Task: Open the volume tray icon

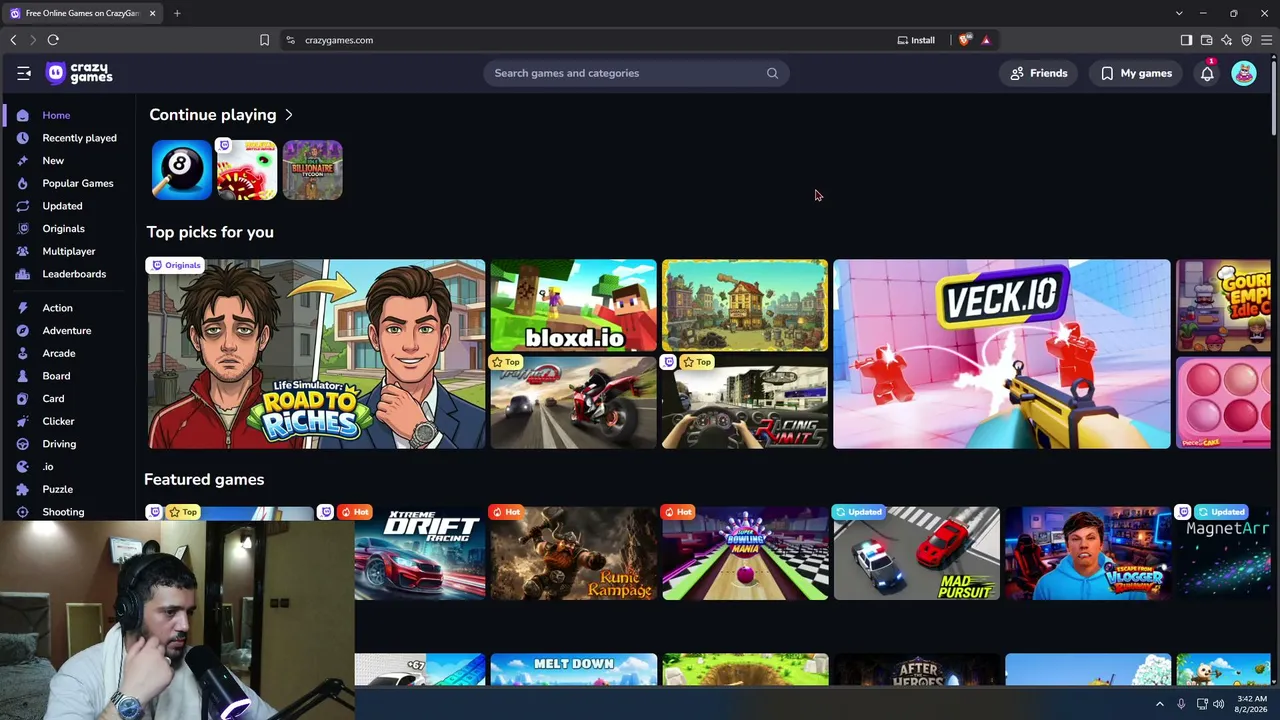Action: (x=1218, y=704)
